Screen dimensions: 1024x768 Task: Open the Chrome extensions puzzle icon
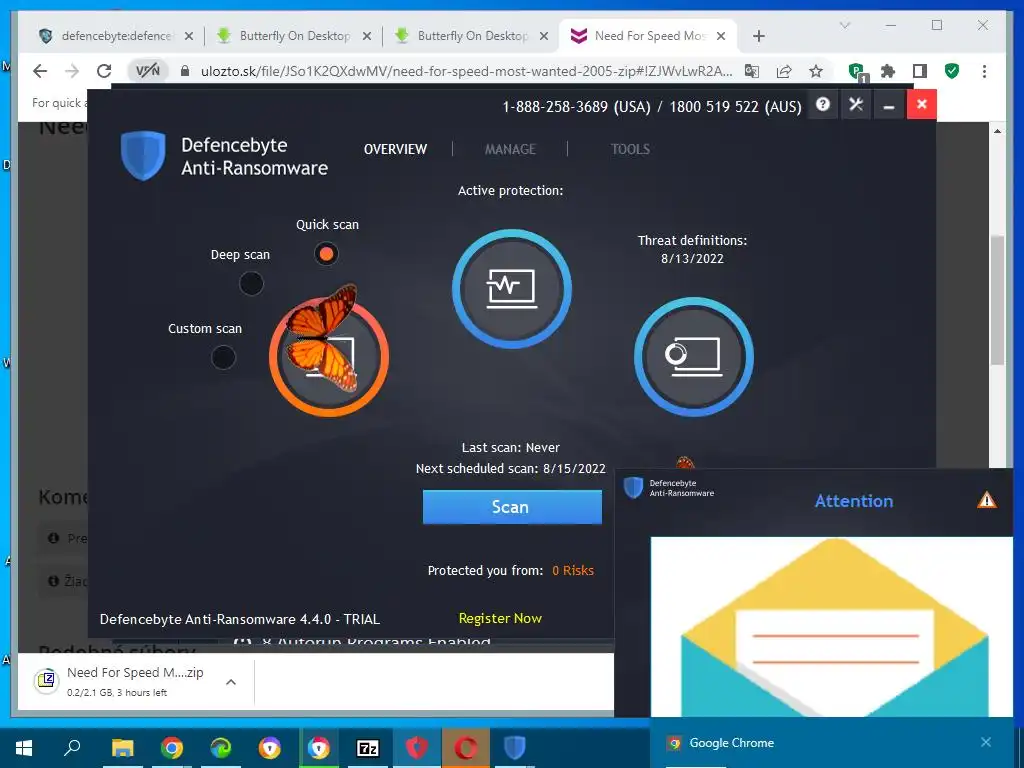point(888,71)
